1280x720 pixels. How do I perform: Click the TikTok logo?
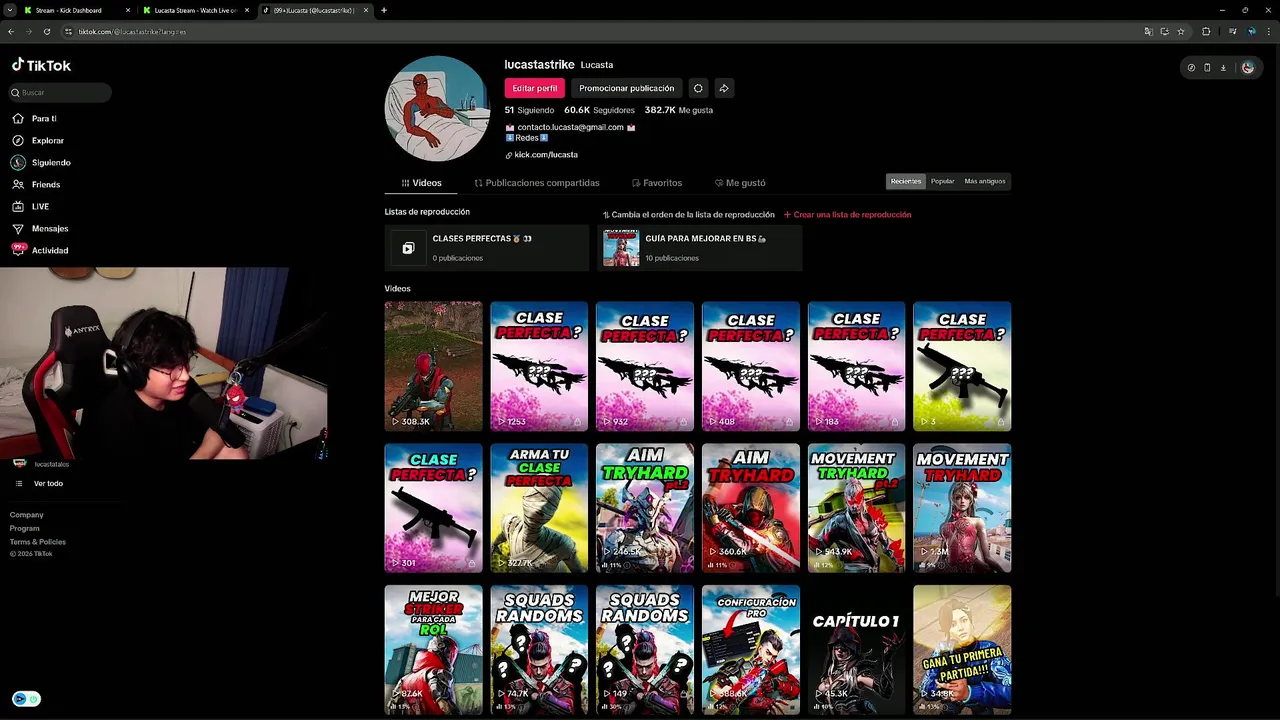[41, 65]
